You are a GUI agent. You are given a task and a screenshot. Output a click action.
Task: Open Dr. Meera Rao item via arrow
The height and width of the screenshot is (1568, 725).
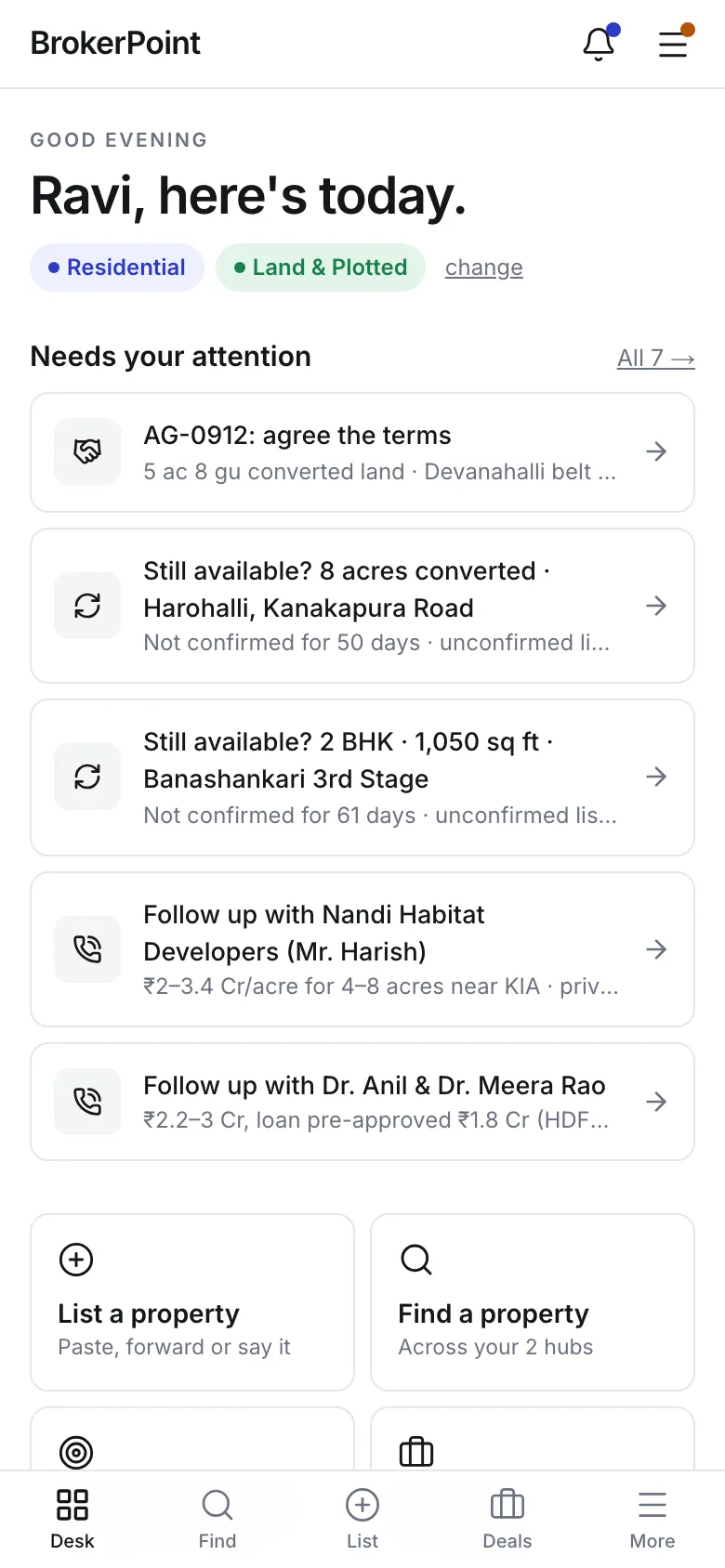(x=656, y=1102)
